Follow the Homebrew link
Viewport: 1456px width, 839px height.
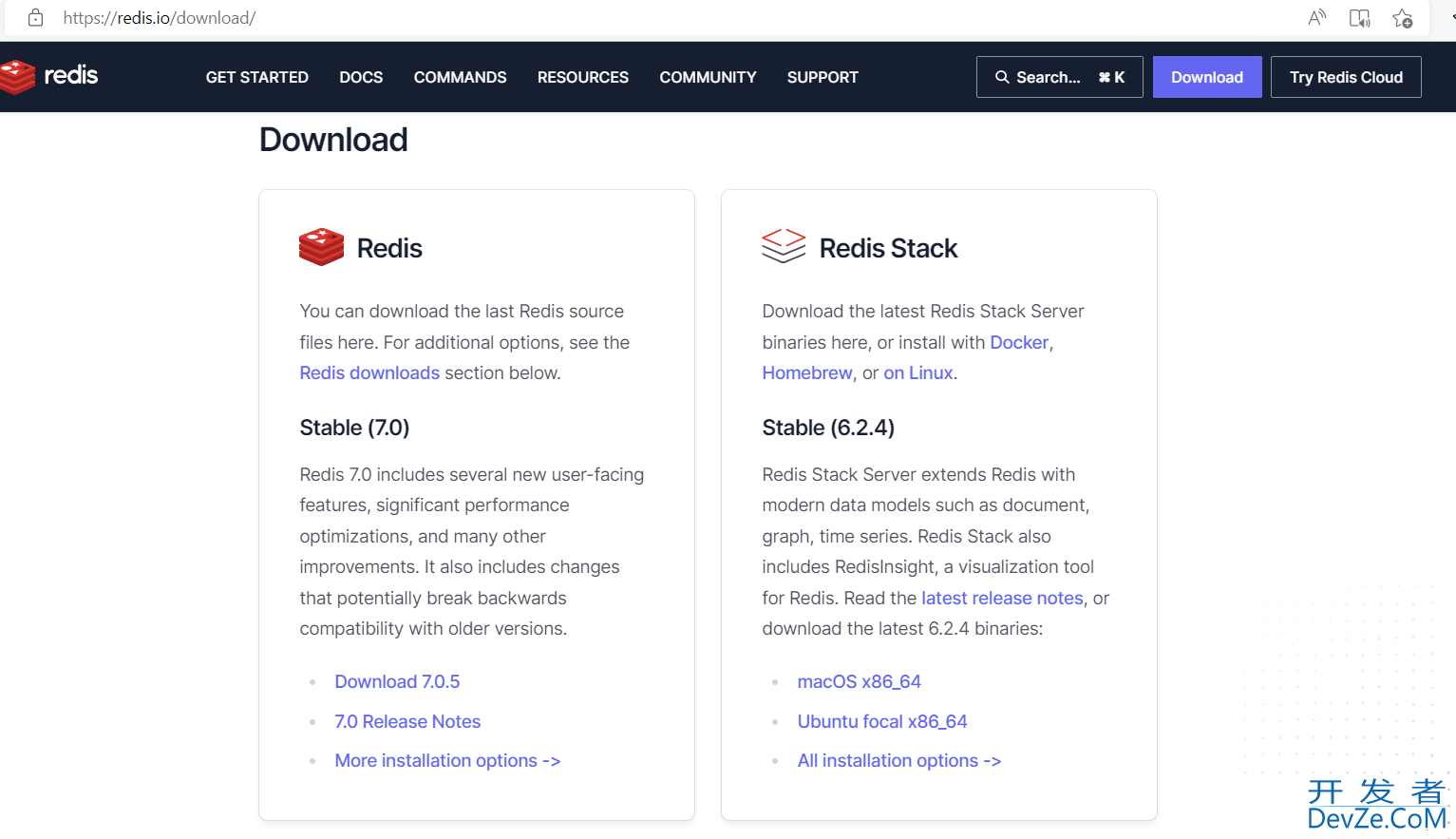coord(807,373)
